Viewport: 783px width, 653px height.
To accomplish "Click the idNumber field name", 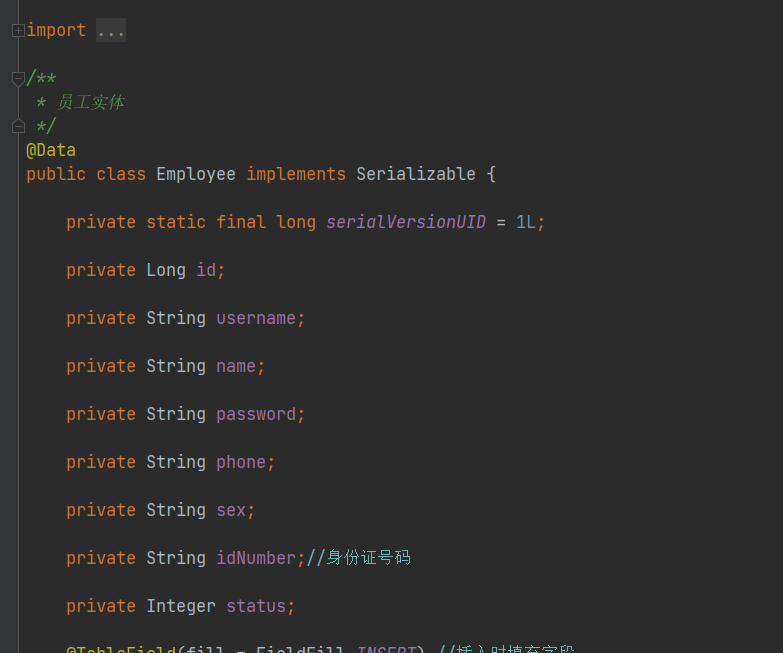I will (256, 558).
